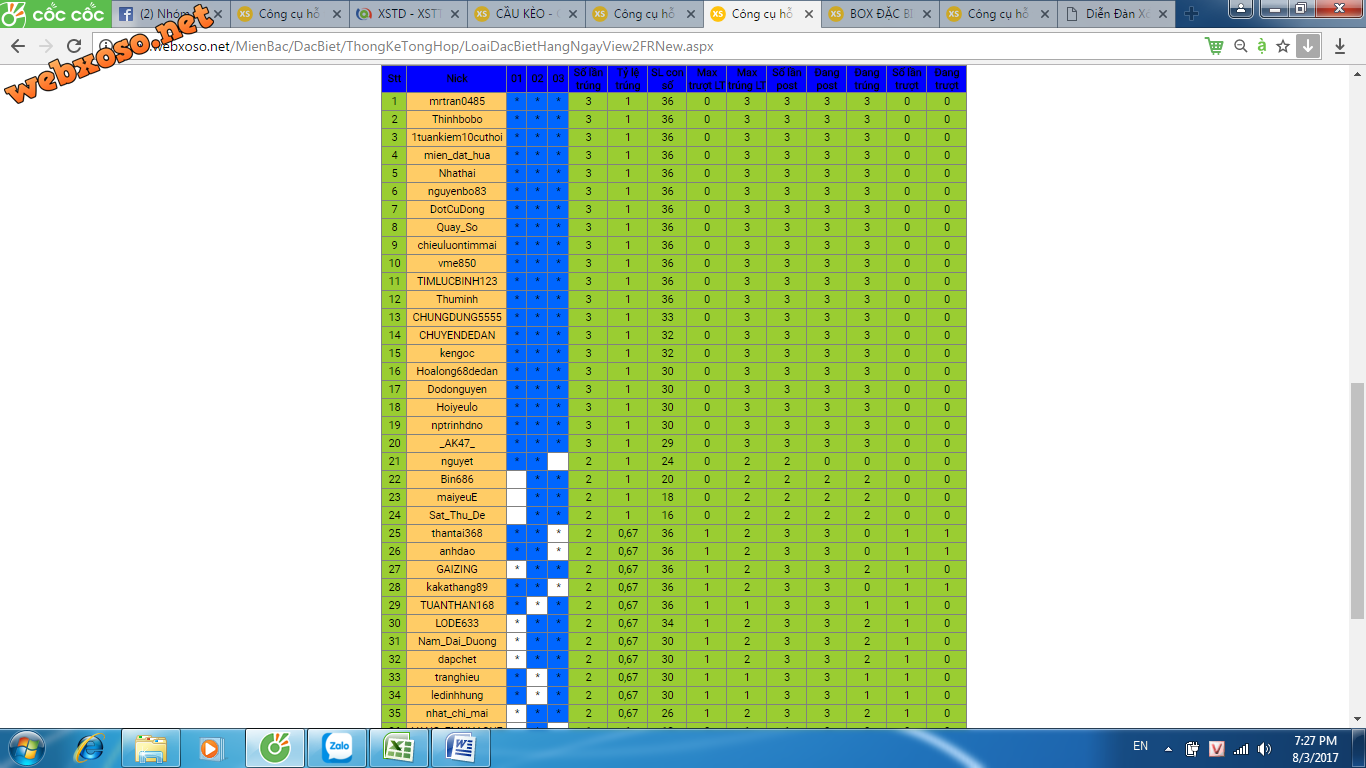The image size is (1366, 768).
Task: Click the zoom magnifier in the address bar
Action: (1241, 46)
